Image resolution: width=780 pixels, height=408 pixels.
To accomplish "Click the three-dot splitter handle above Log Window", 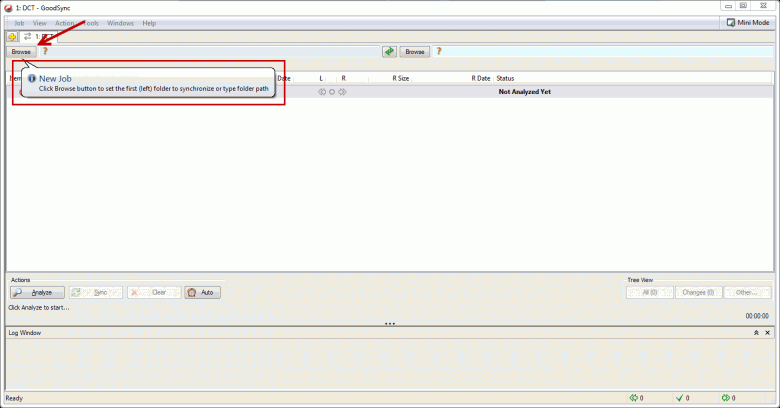I will pos(390,324).
